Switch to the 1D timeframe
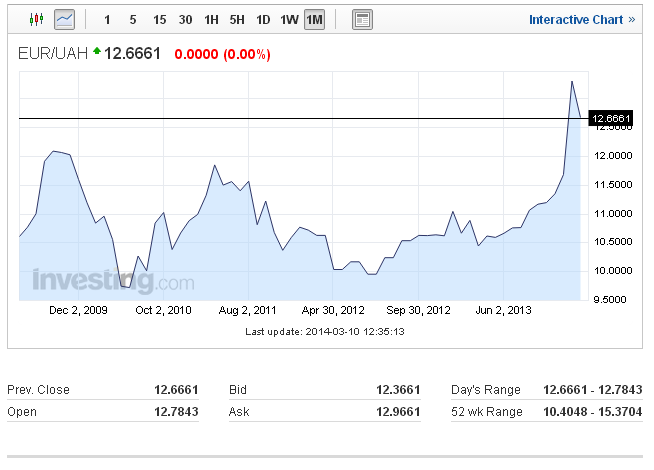This screenshot has width=654, height=470. [x=263, y=20]
